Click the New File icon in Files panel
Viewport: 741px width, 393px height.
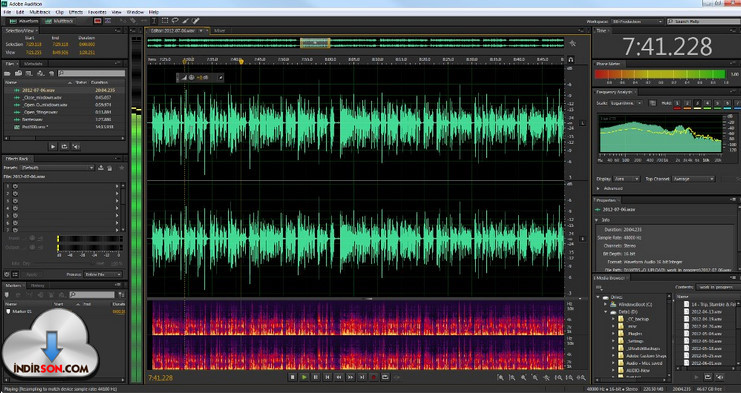tap(29, 73)
